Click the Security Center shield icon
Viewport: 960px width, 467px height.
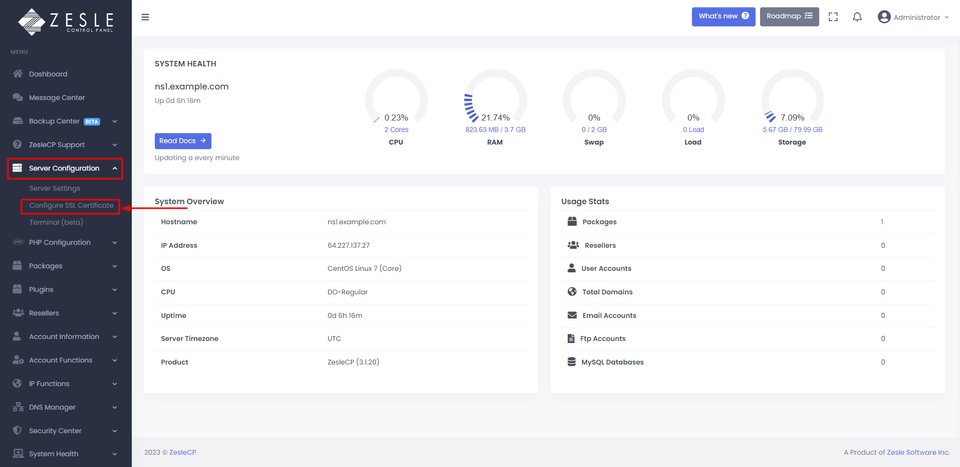tap(18, 430)
